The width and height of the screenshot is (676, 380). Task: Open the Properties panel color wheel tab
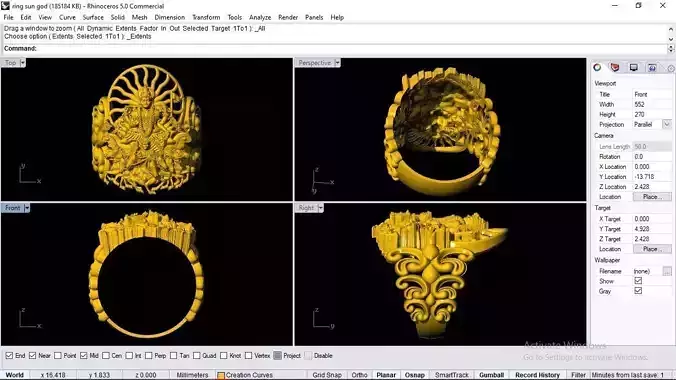pyautogui.click(x=597, y=67)
